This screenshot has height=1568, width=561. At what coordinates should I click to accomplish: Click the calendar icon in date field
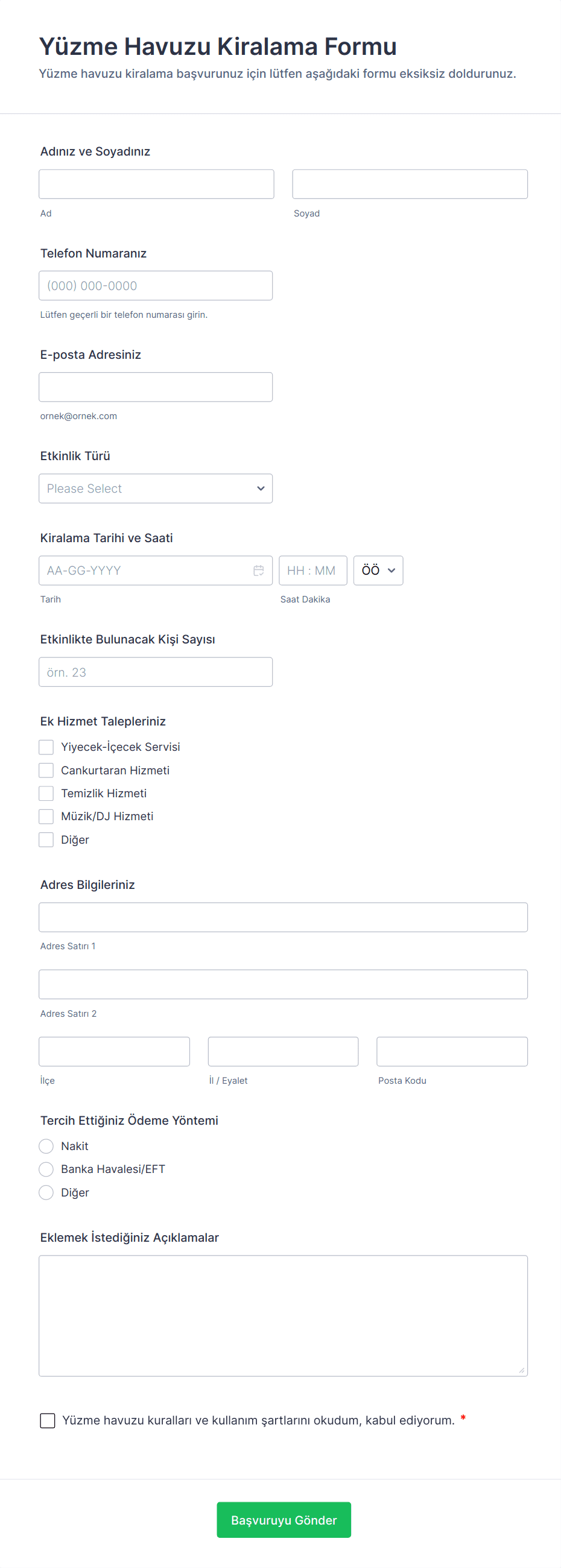coord(258,571)
